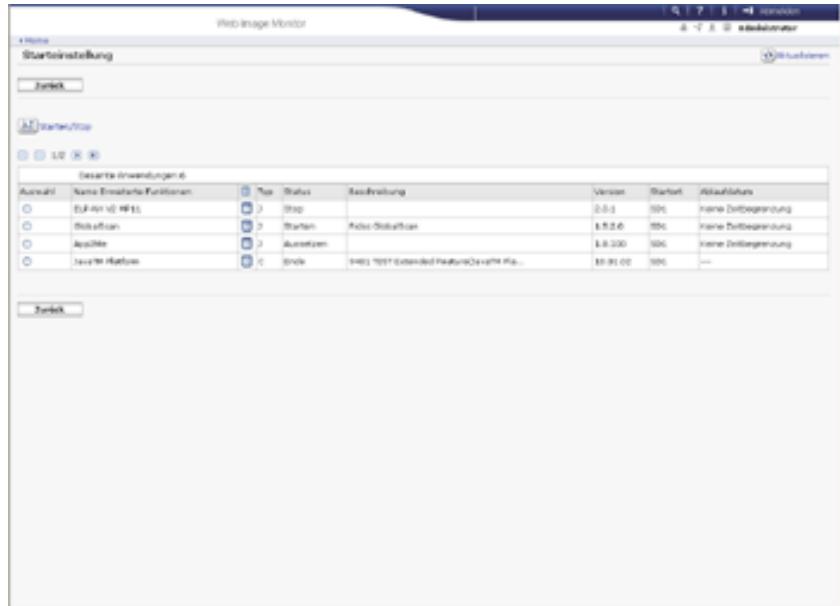The image size is (840, 606).
Task: Click the Home breadcrumb link
Action: (x=34, y=40)
